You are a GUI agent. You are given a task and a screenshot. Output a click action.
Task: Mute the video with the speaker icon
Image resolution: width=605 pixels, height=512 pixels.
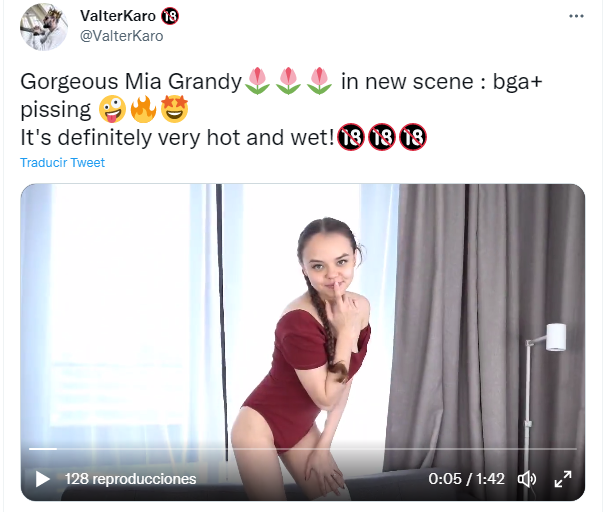(527, 479)
